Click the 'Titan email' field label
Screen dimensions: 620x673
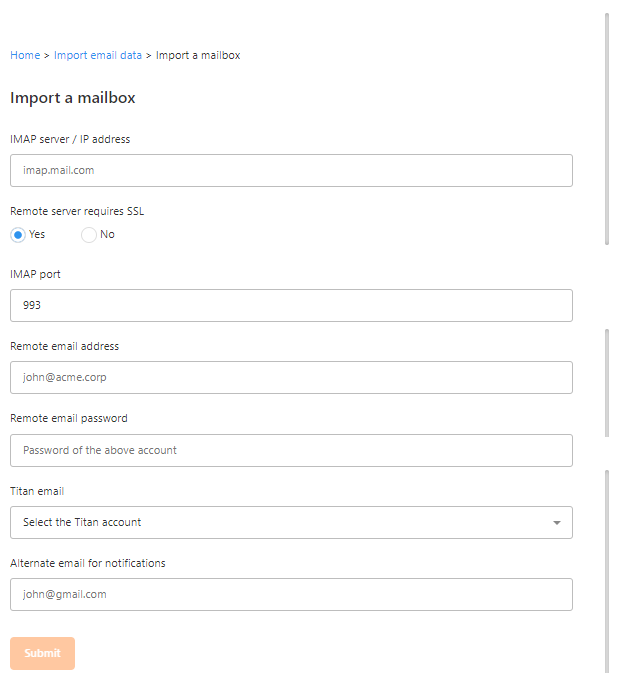click(37, 491)
